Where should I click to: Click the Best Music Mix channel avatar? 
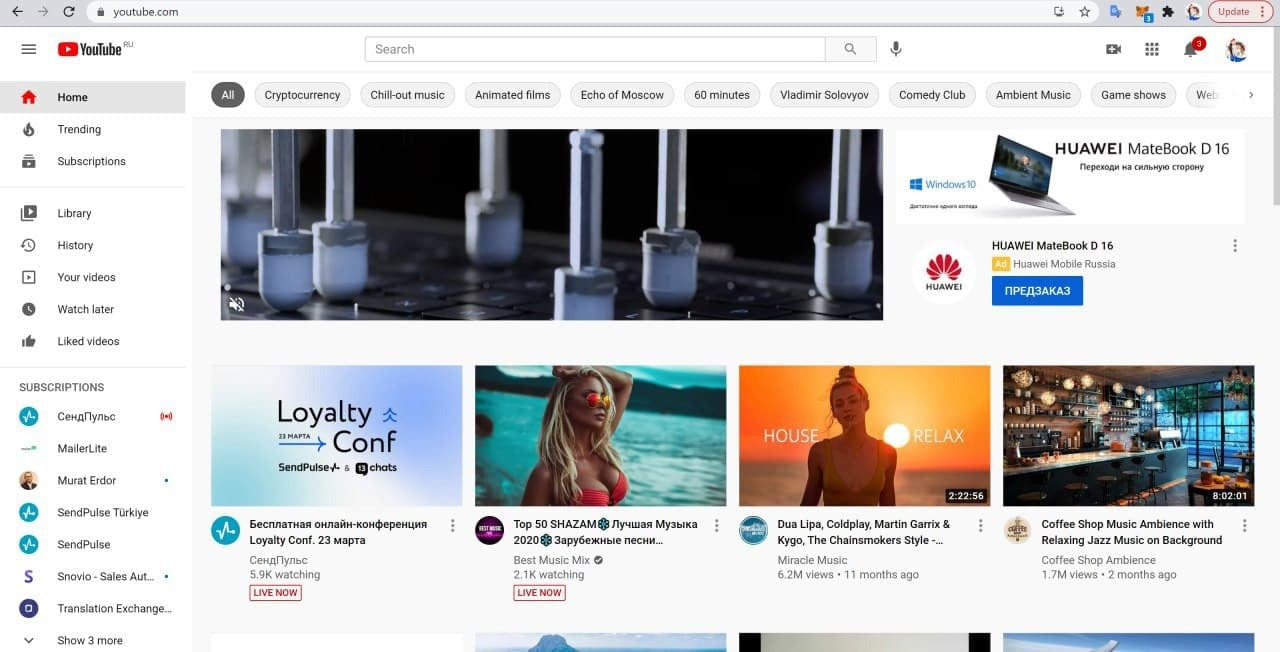pyautogui.click(x=489, y=530)
